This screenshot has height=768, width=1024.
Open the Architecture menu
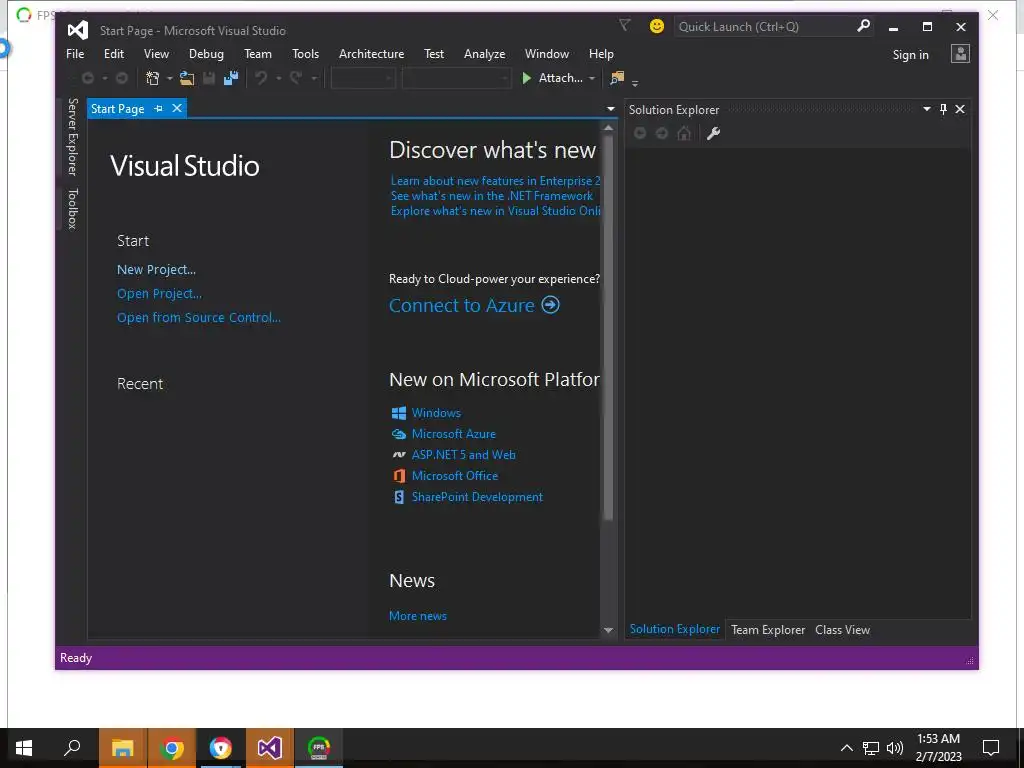pyautogui.click(x=371, y=54)
